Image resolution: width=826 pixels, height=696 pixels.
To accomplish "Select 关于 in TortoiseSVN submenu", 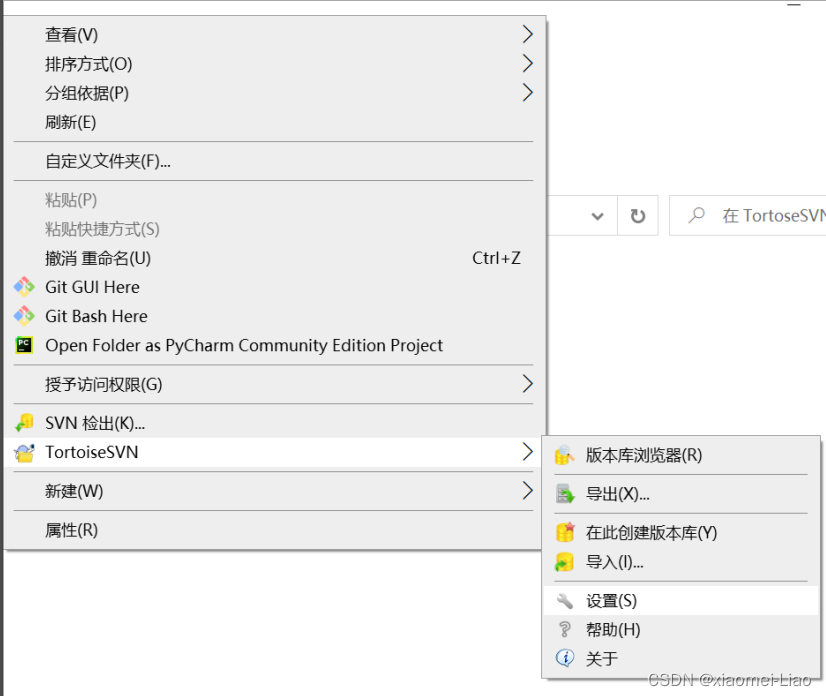I will [x=681, y=658].
